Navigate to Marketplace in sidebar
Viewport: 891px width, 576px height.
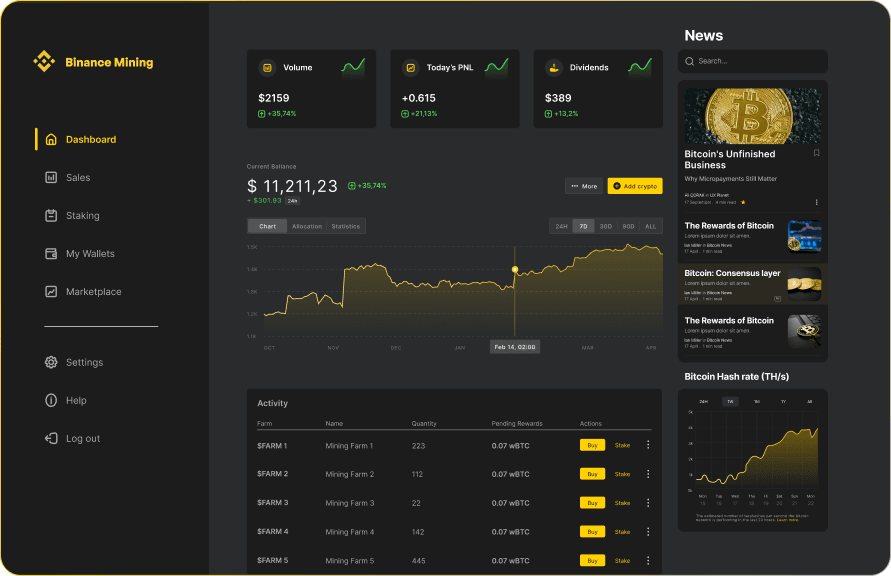(83, 291)
